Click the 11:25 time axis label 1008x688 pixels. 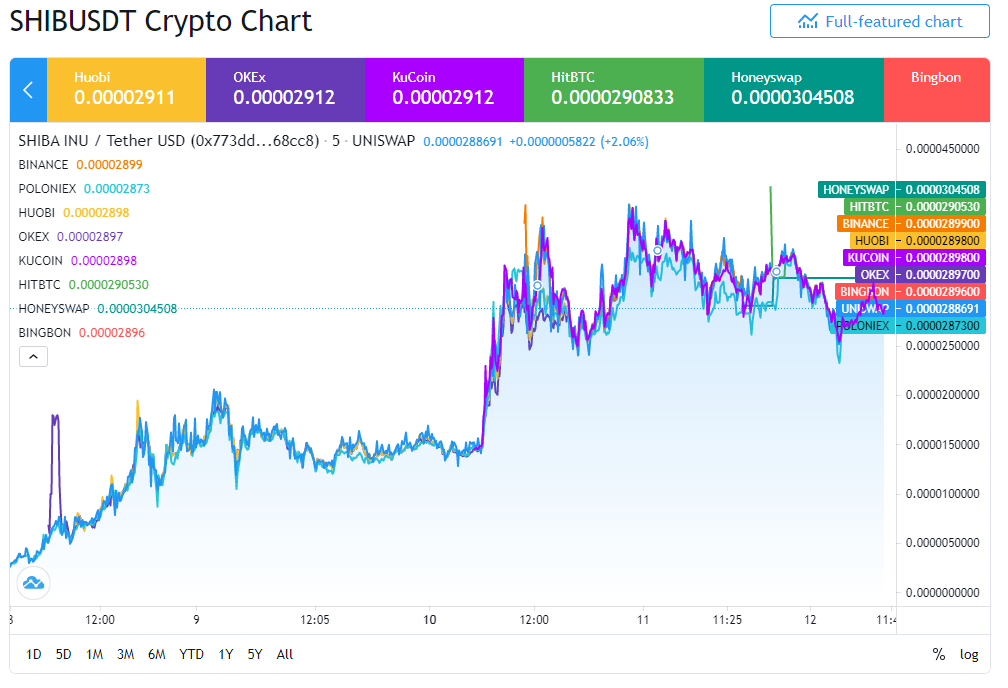coord(727,620)
